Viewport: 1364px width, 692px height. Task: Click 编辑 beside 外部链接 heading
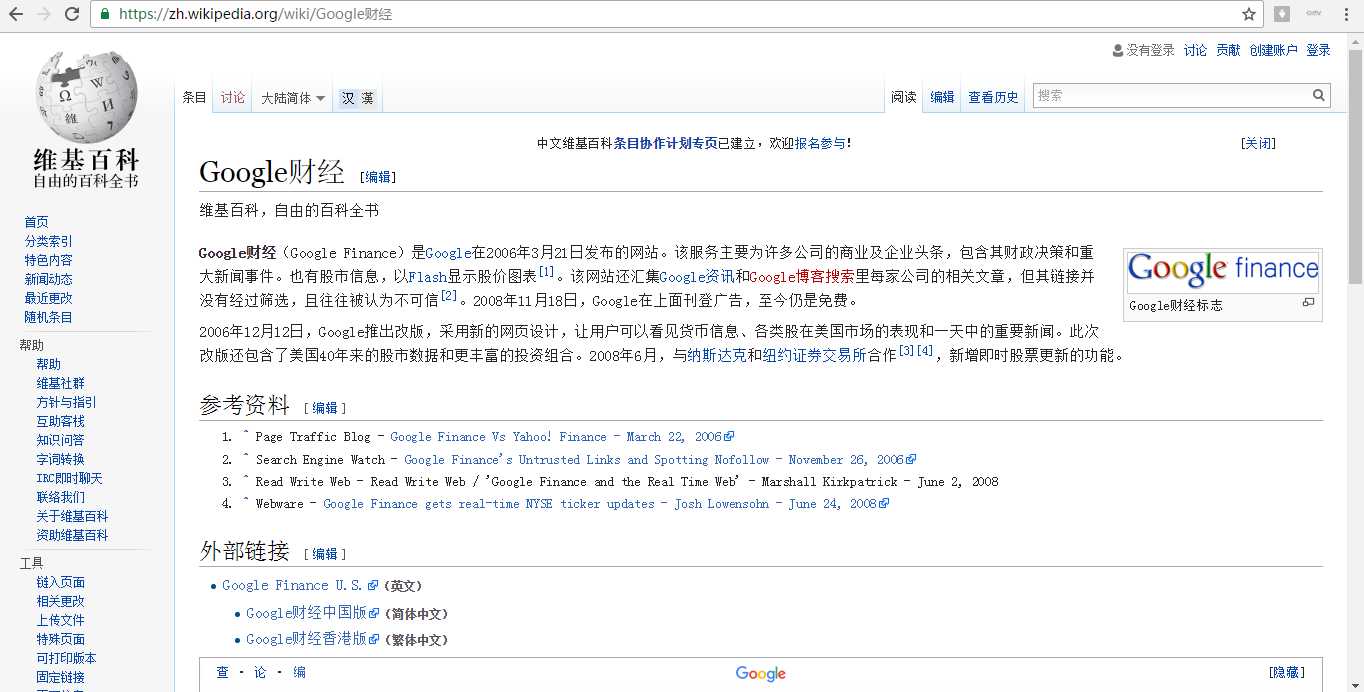[x=325, y=554]
